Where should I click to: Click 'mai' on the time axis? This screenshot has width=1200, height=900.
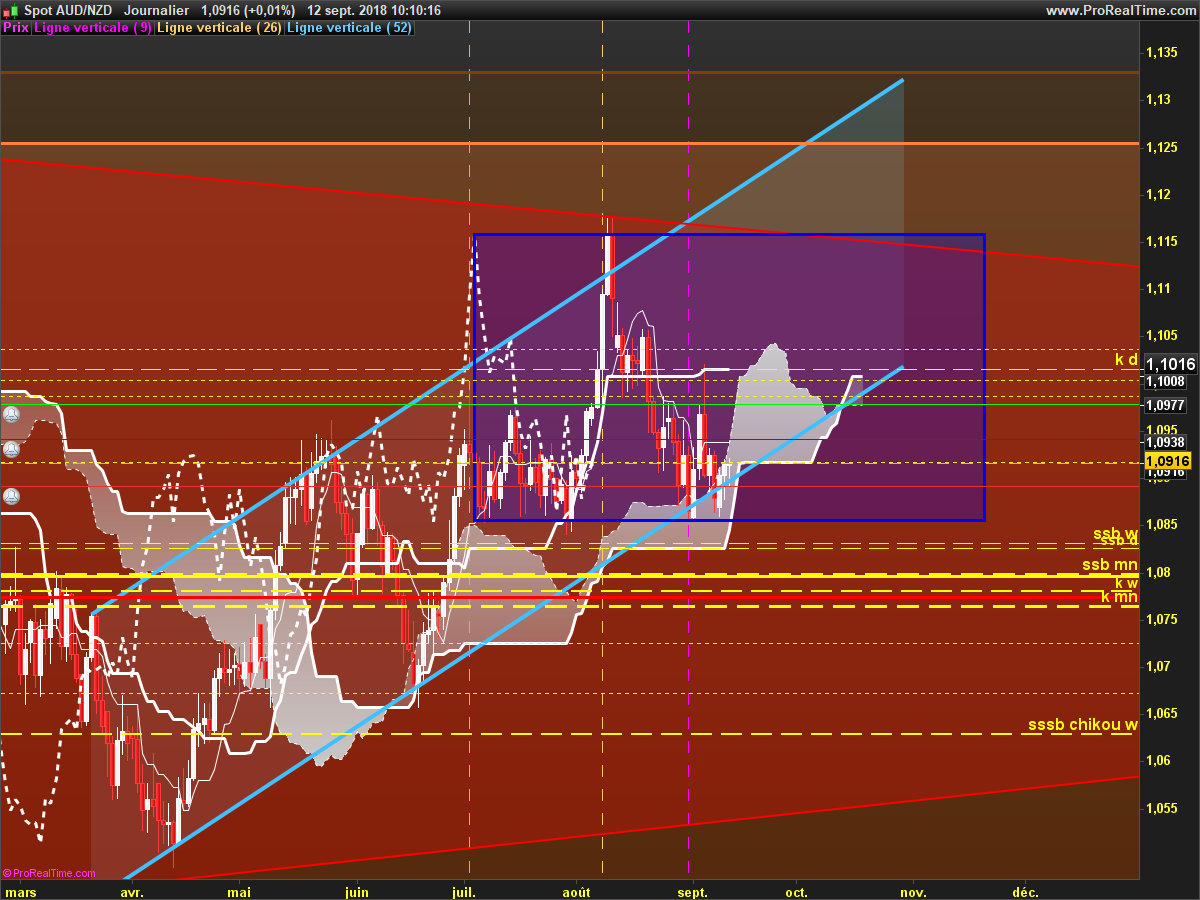click(x=239, y=891)
